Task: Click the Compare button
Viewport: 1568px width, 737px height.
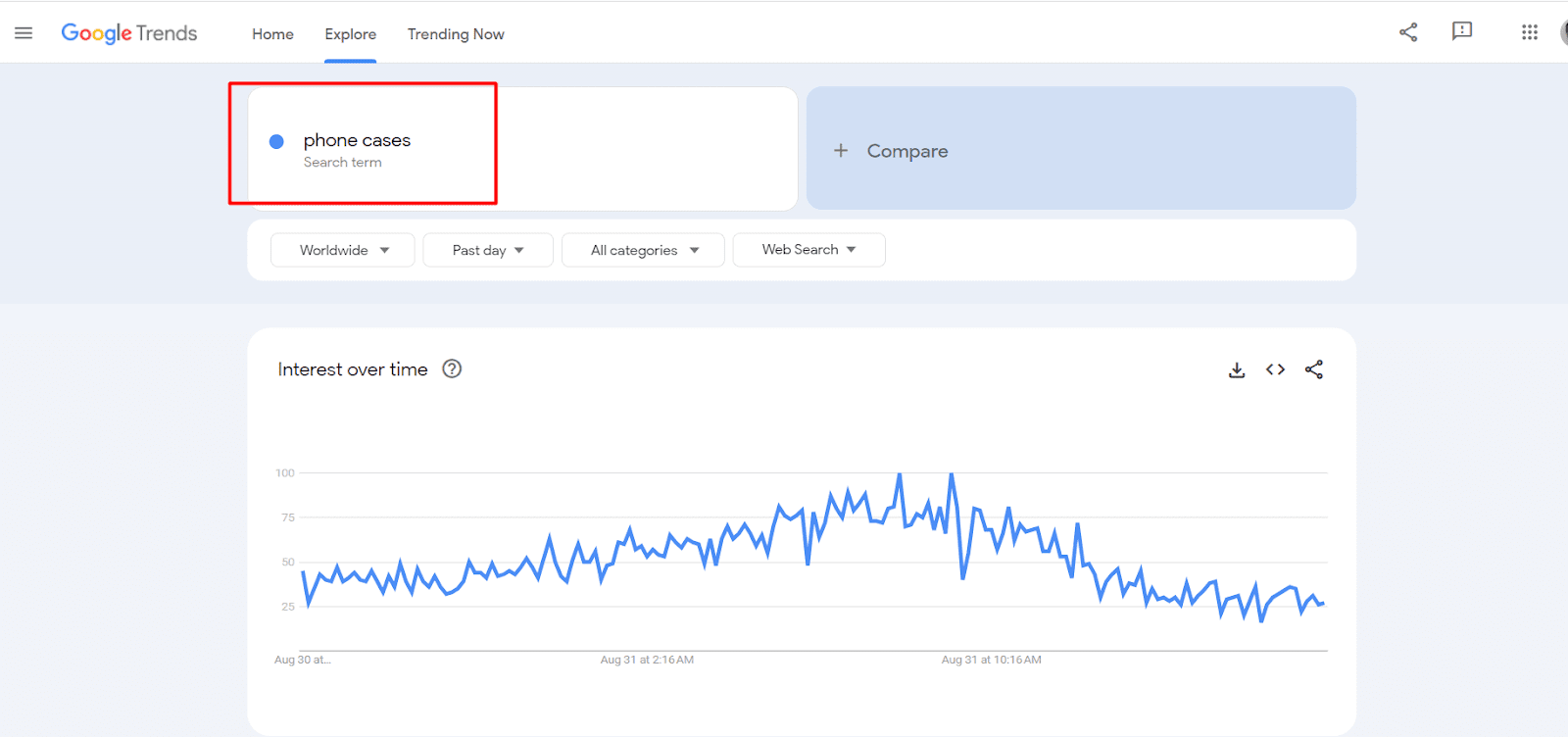Action: (x=1081, y=148)
